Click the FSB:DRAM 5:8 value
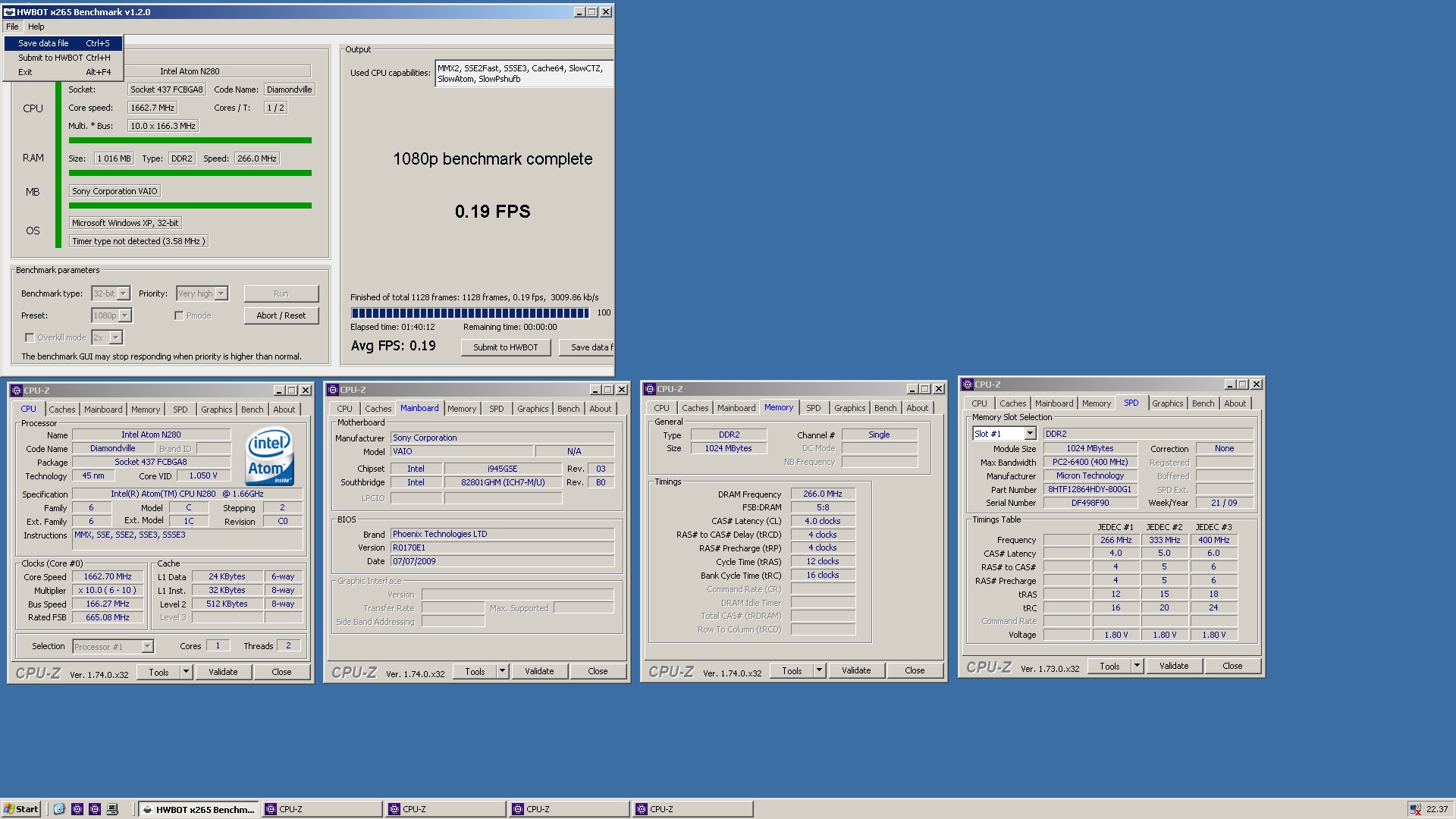Screen dimensions: 1456x819 pos(823,507)
